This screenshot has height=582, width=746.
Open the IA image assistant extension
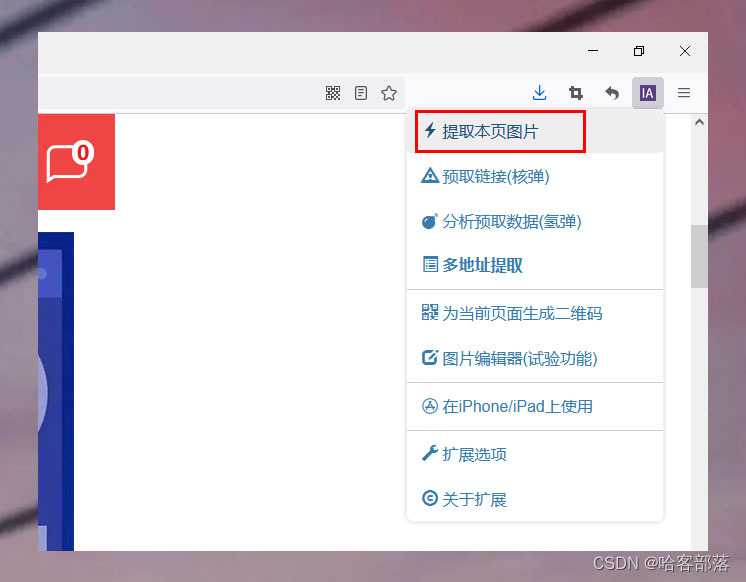(648, 93)
